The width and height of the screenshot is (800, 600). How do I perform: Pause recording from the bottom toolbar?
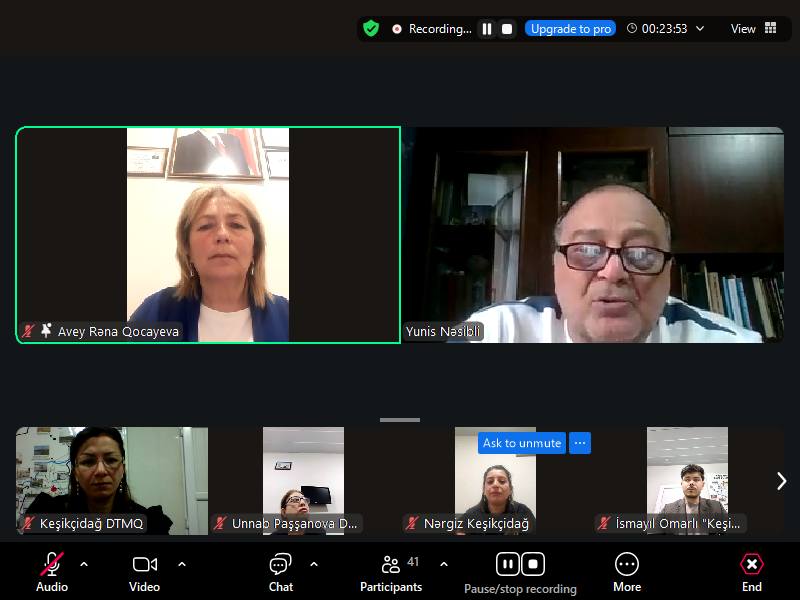[508, 564]
